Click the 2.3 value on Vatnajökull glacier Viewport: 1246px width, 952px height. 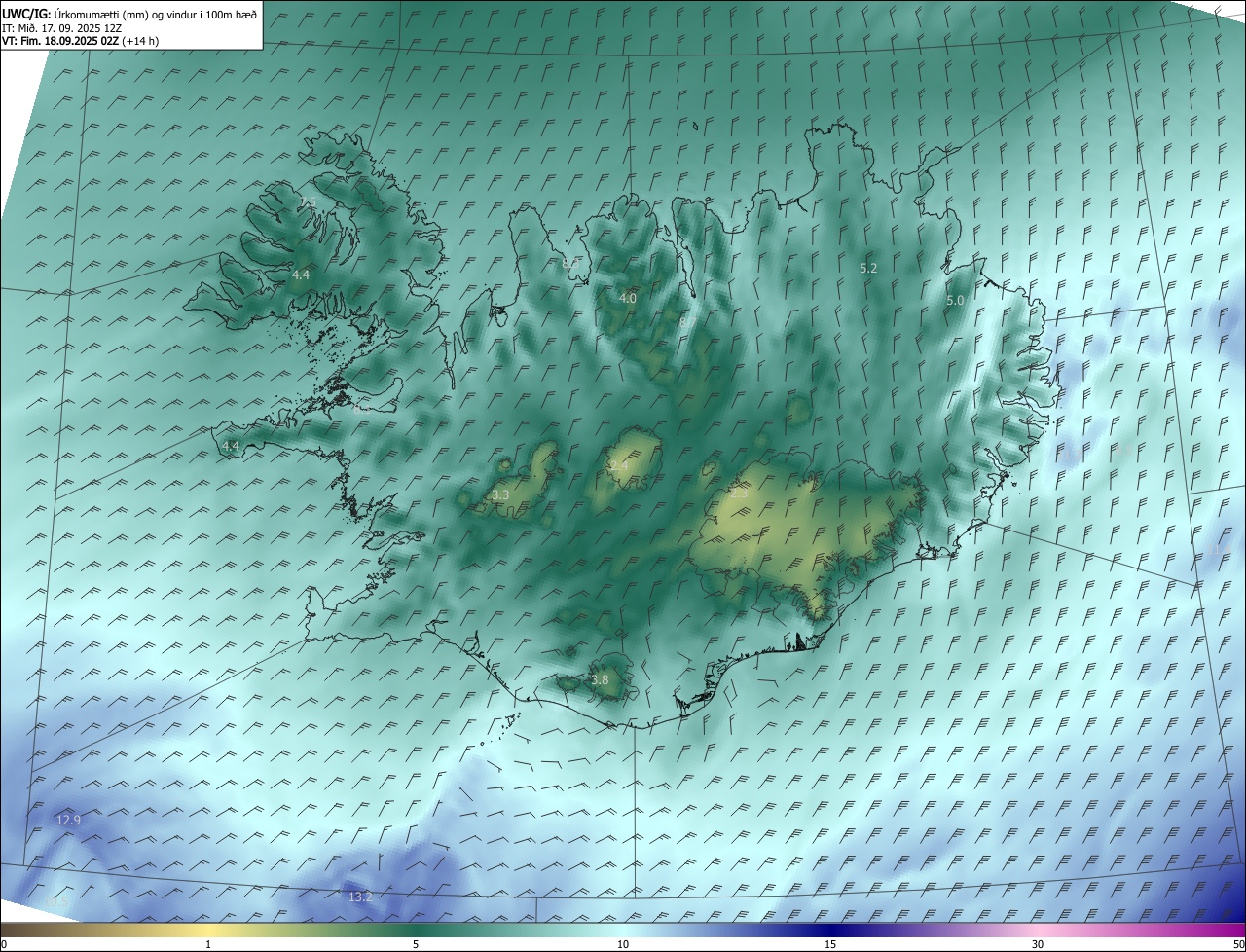[739, 494]
